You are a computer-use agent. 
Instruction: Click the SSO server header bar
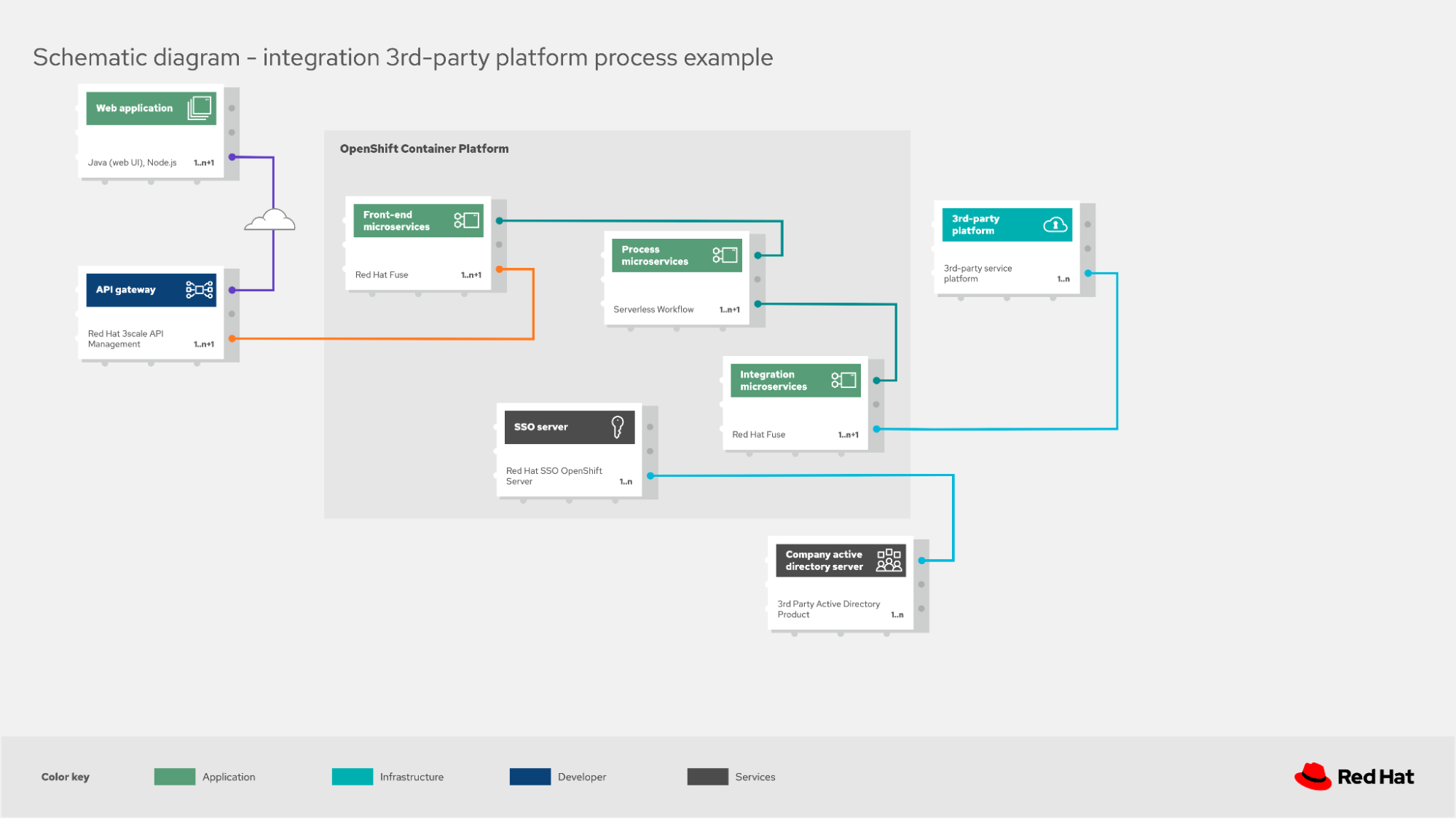click(x=554, y=427)
